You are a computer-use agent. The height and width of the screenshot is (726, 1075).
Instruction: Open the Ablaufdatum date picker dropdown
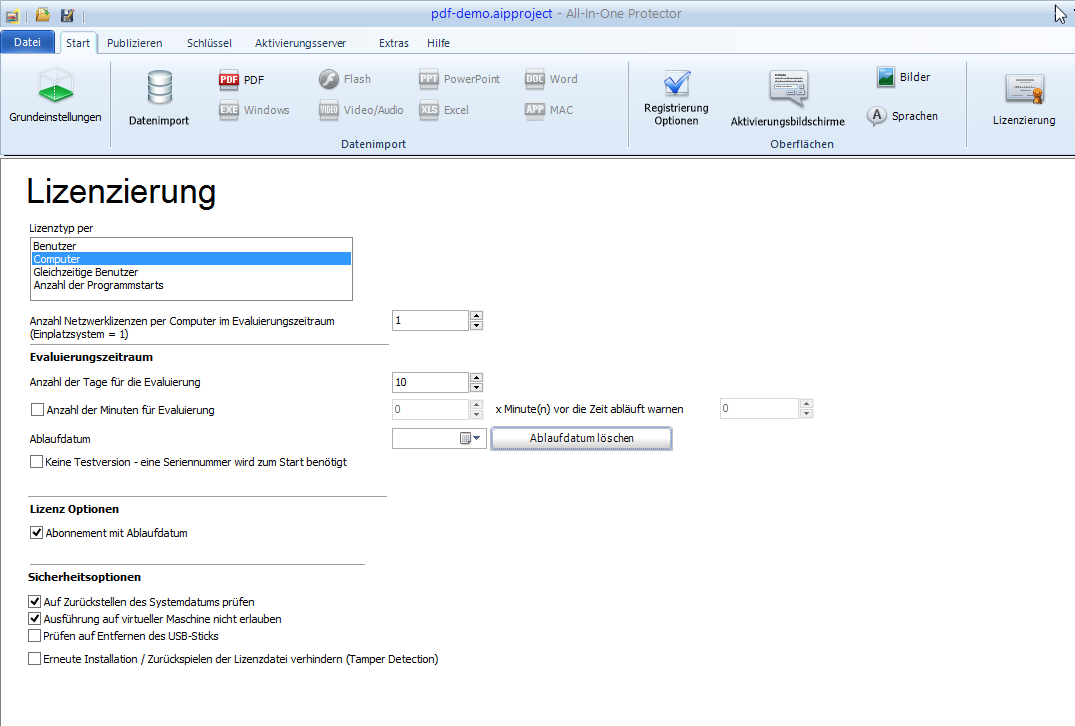point(477,438)
